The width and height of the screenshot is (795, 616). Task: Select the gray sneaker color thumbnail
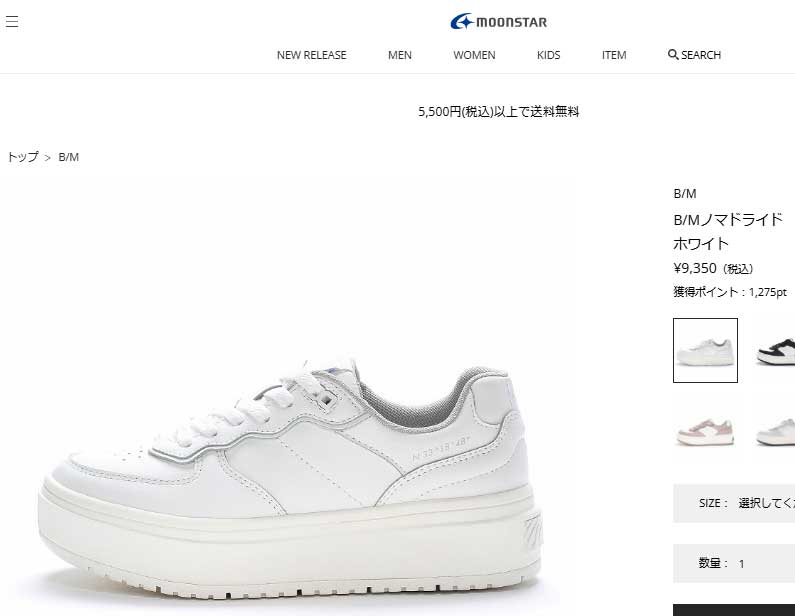[776, 431]
